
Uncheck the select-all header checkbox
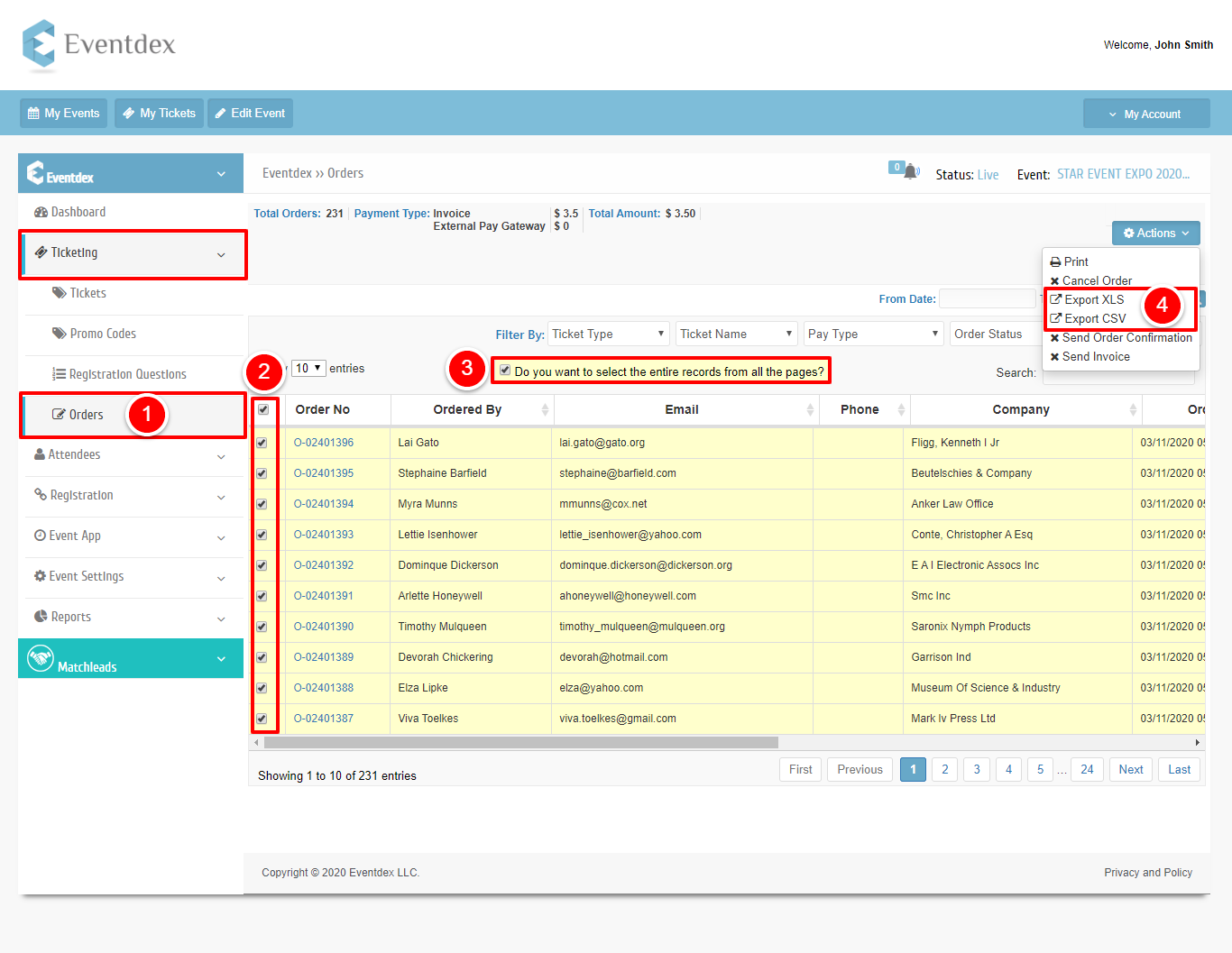coord(263,409)
